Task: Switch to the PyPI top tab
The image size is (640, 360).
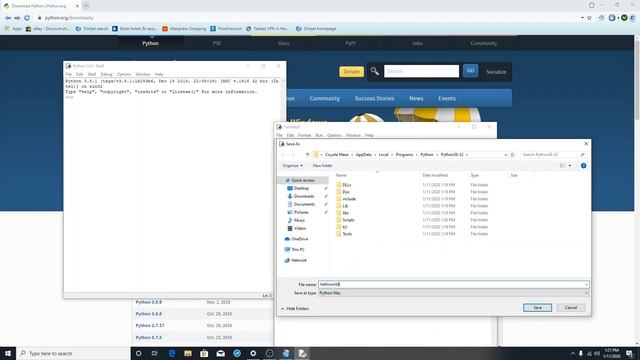Action: pos(350,43)
